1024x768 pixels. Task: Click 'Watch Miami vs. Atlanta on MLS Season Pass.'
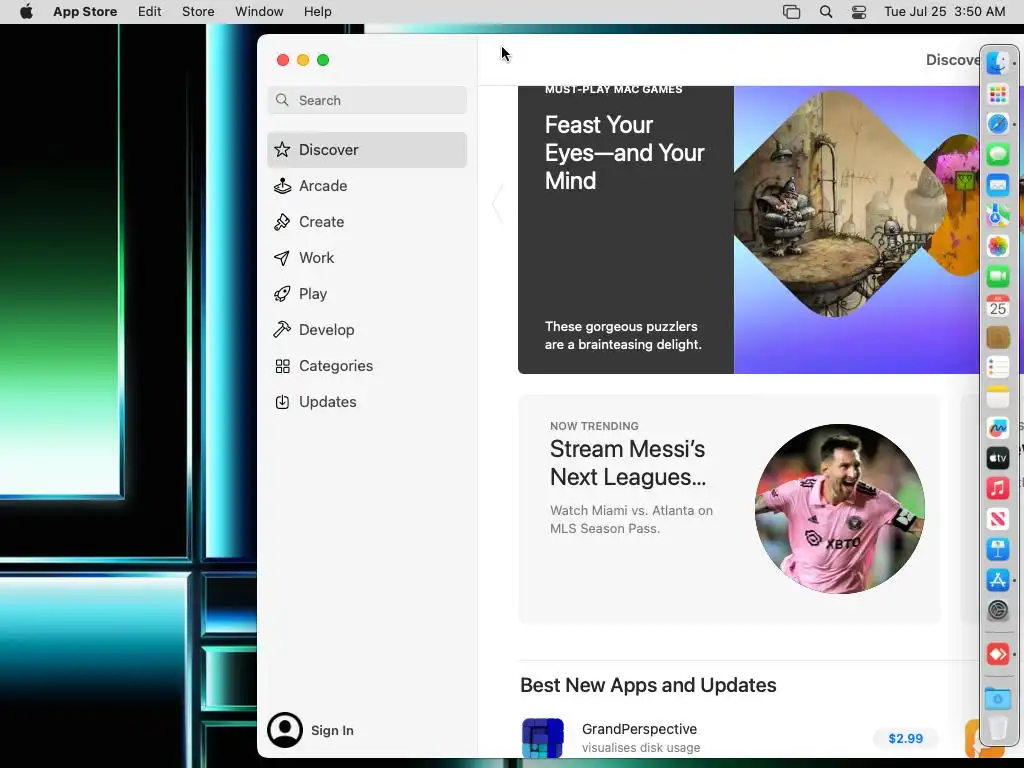(x=631, y=519)
